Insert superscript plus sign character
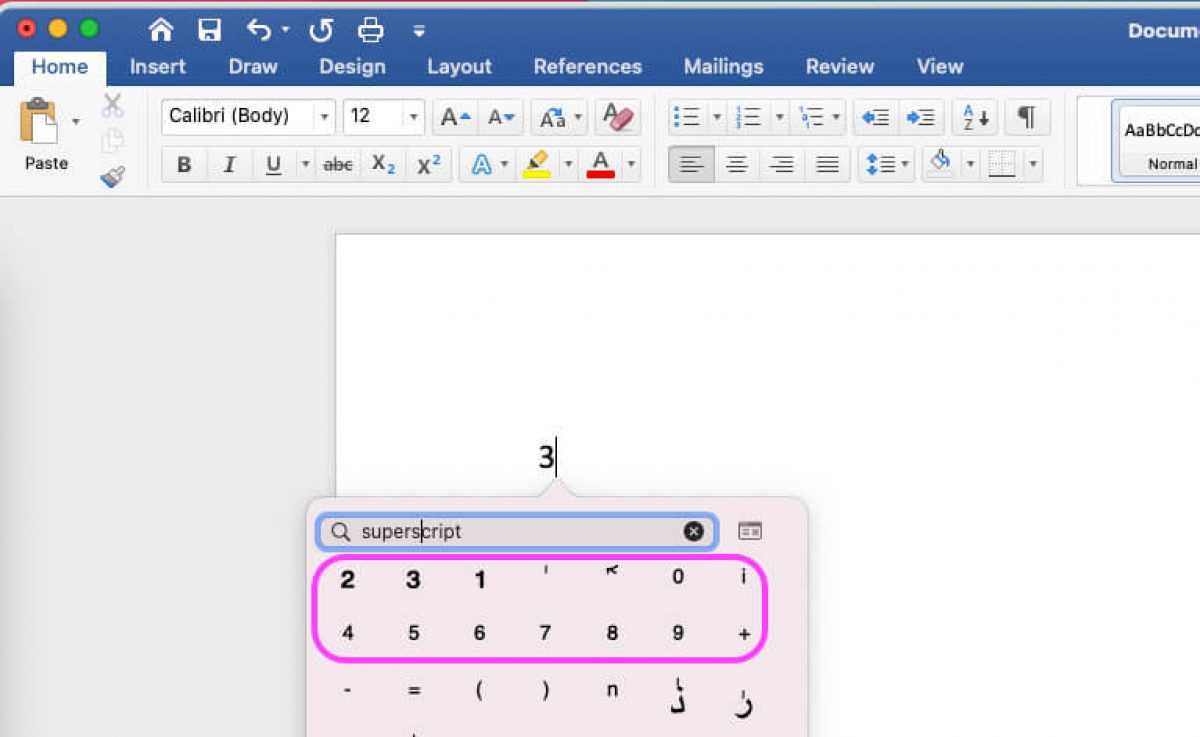Viewport: 1200px width, 737px height. pos(743,633)
